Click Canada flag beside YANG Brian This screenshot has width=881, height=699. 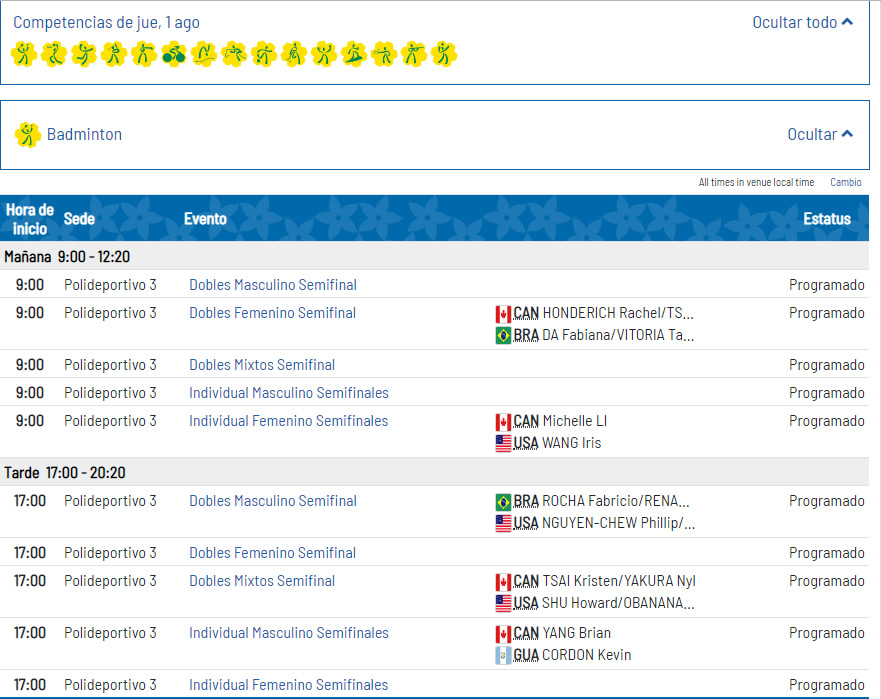coord(503,633)
